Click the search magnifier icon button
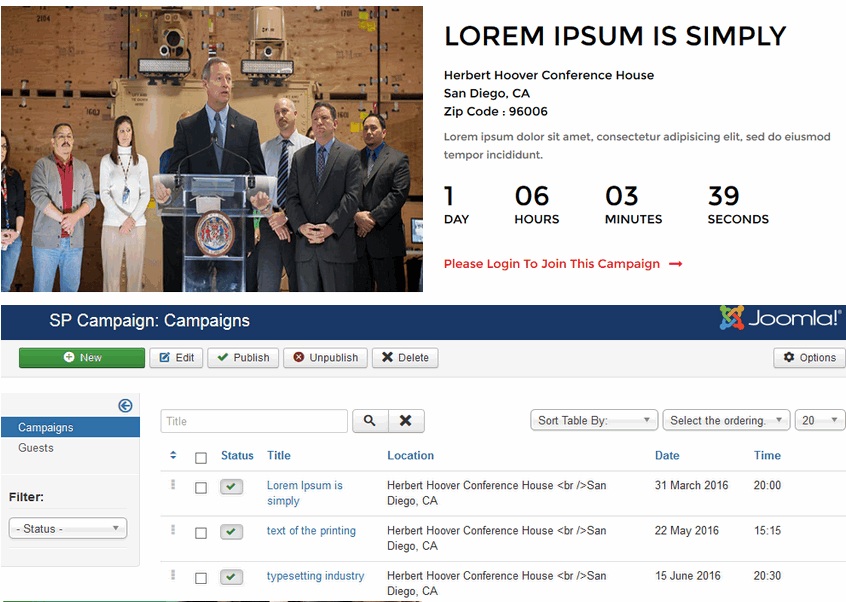Screen dimensions: 846x602 [x=369, y=421]
